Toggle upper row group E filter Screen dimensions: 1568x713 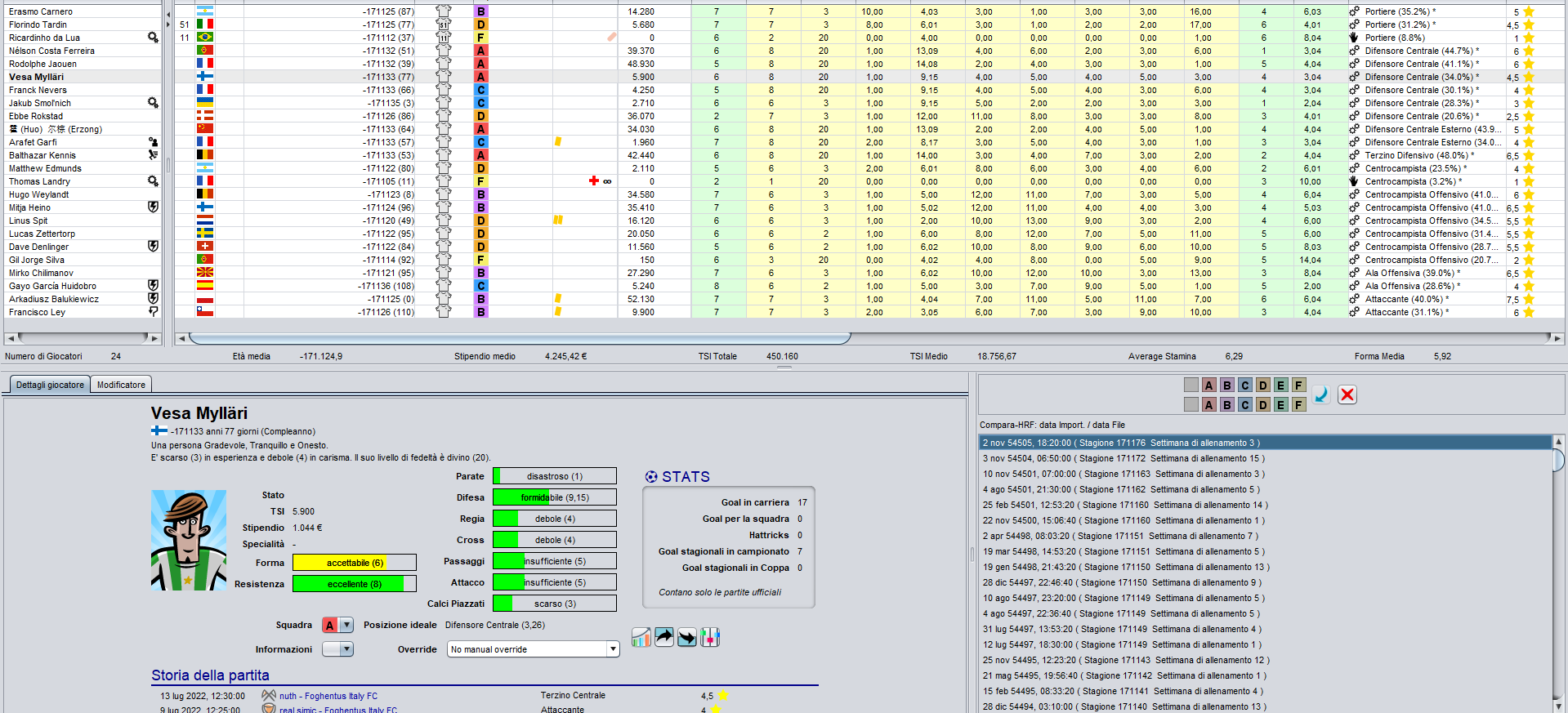[x=1281, y=385]
